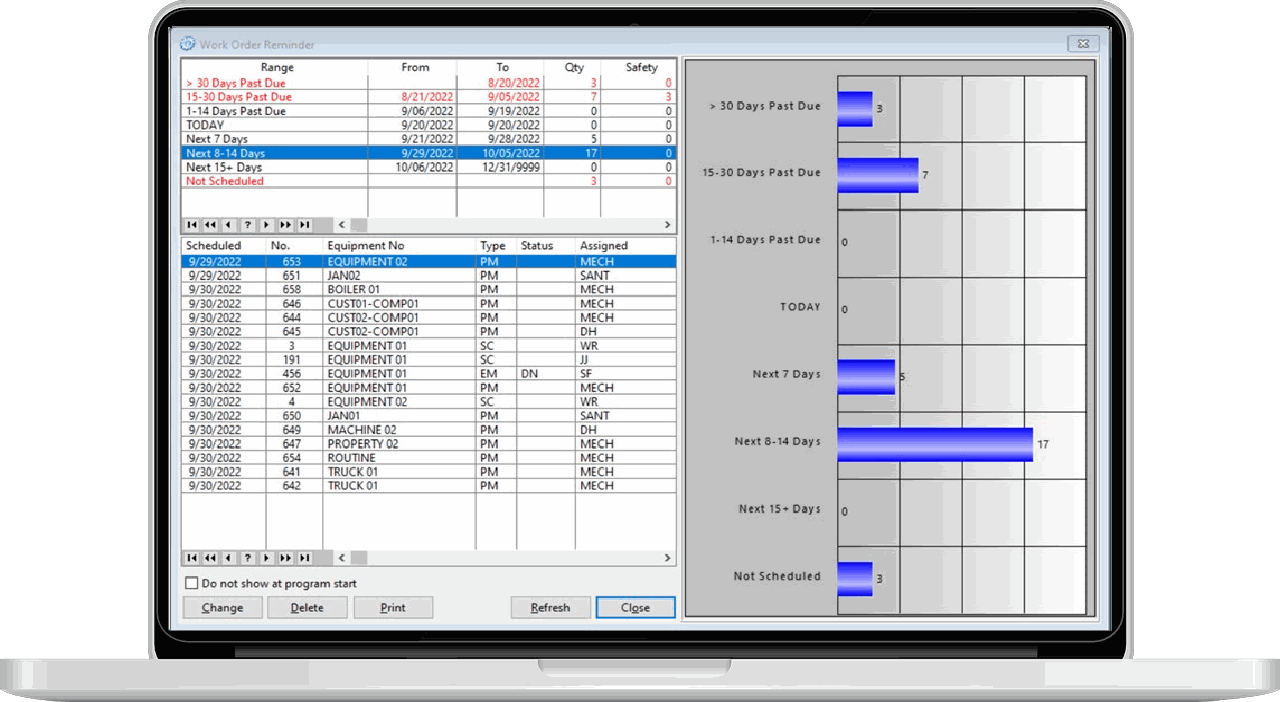Click the Range column header
The width and height of the screenshot is (1280, 702).
pyautogui.click(x=277, y=67)
